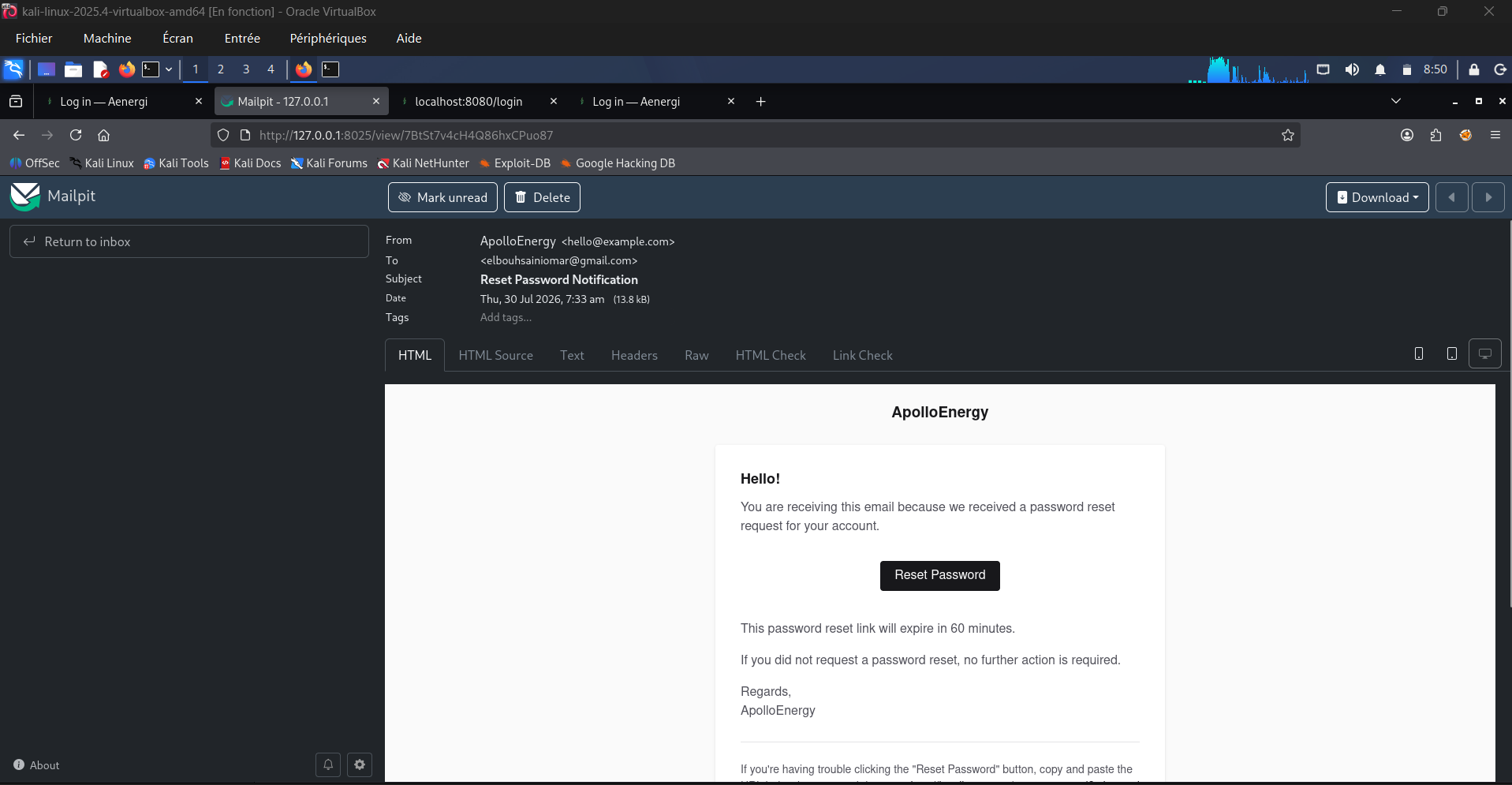View the Headers tab
1512x785 pixels.
pyautogui.click(x=634, y=355)
